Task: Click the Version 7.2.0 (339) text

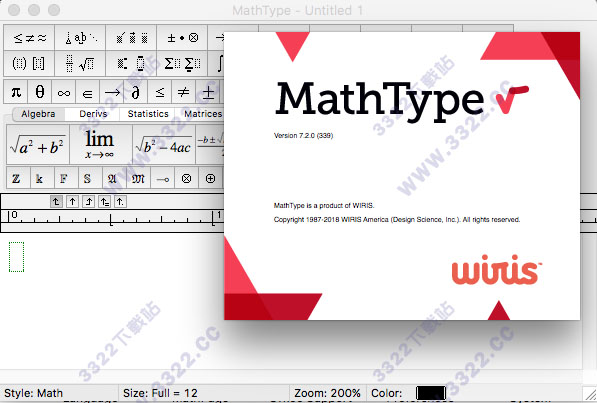Action: tap(303, 136)
